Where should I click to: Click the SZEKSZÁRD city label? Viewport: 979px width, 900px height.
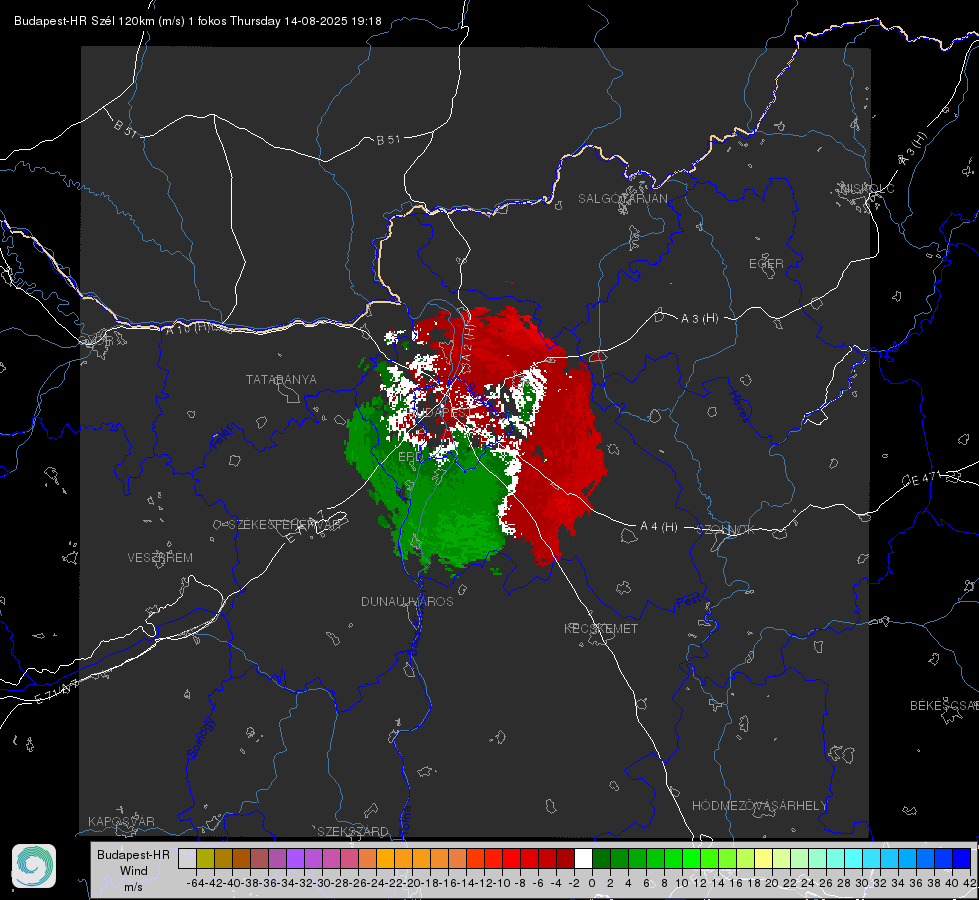pyautogui.click(x=353, y=831)
